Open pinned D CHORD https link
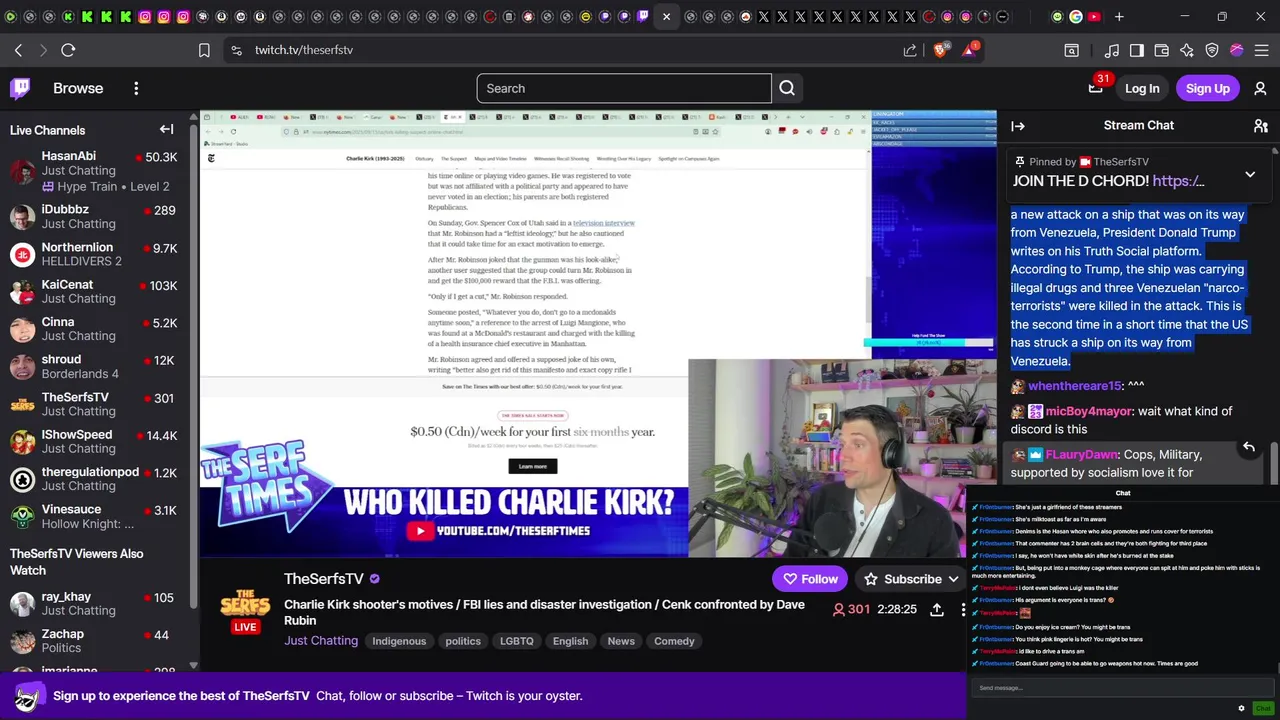 click(x=1177, y=181)
